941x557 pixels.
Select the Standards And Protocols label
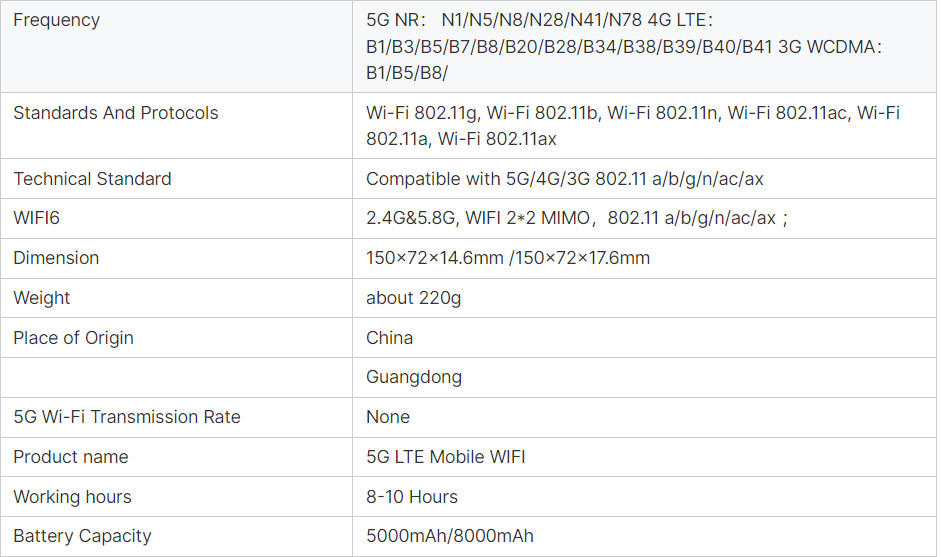(x=115, y=113)
